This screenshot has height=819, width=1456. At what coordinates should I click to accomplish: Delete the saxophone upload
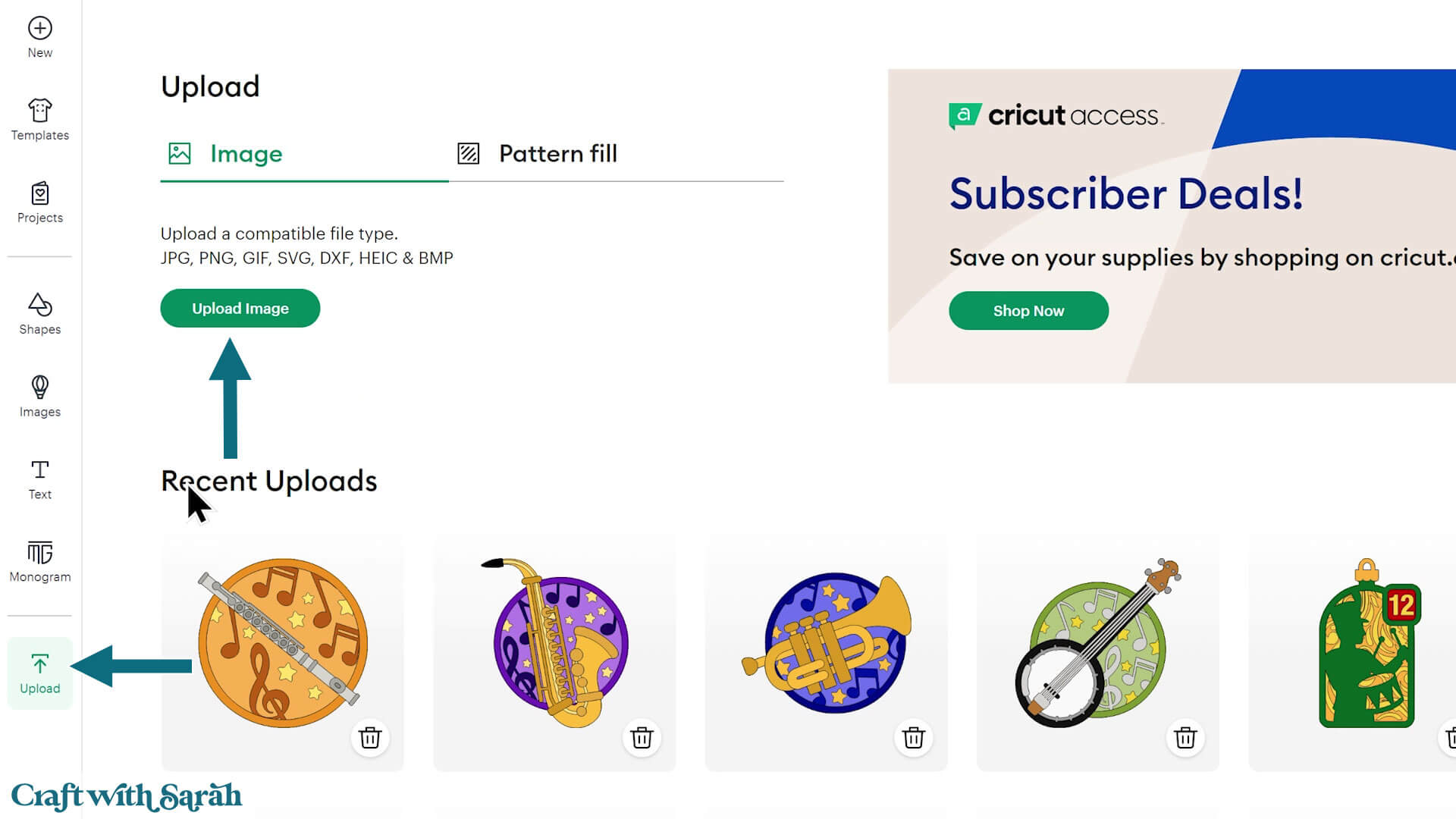[x=642, y=737]
